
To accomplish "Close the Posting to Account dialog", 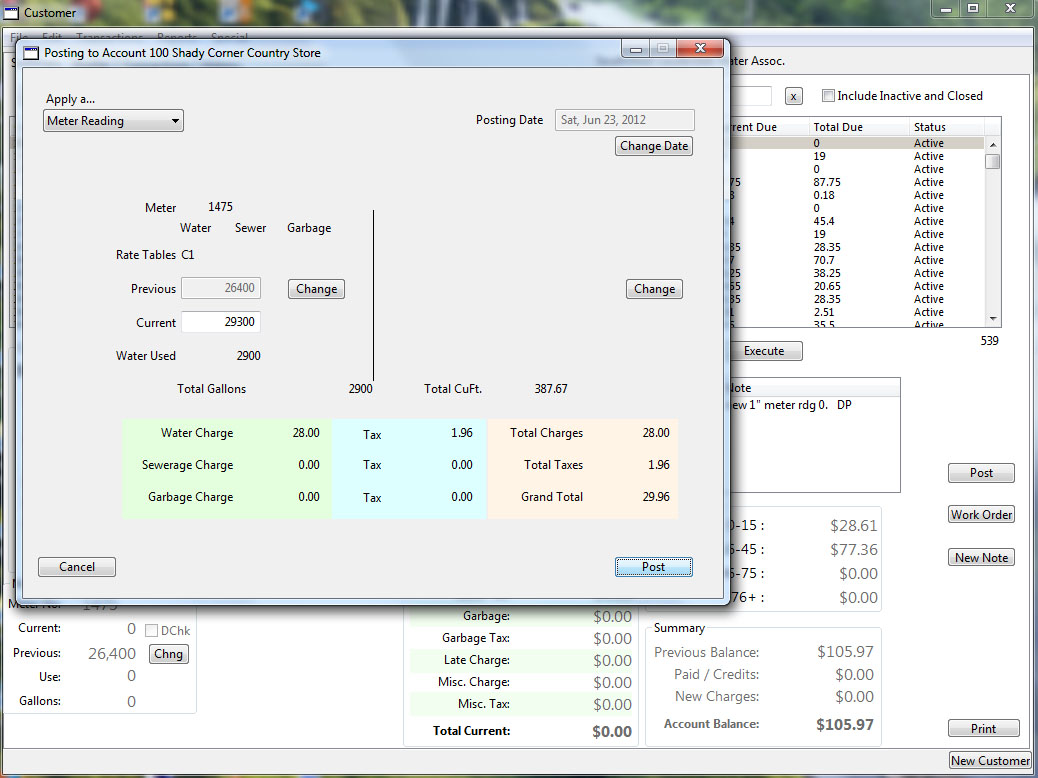I will (x=700, y=48).
